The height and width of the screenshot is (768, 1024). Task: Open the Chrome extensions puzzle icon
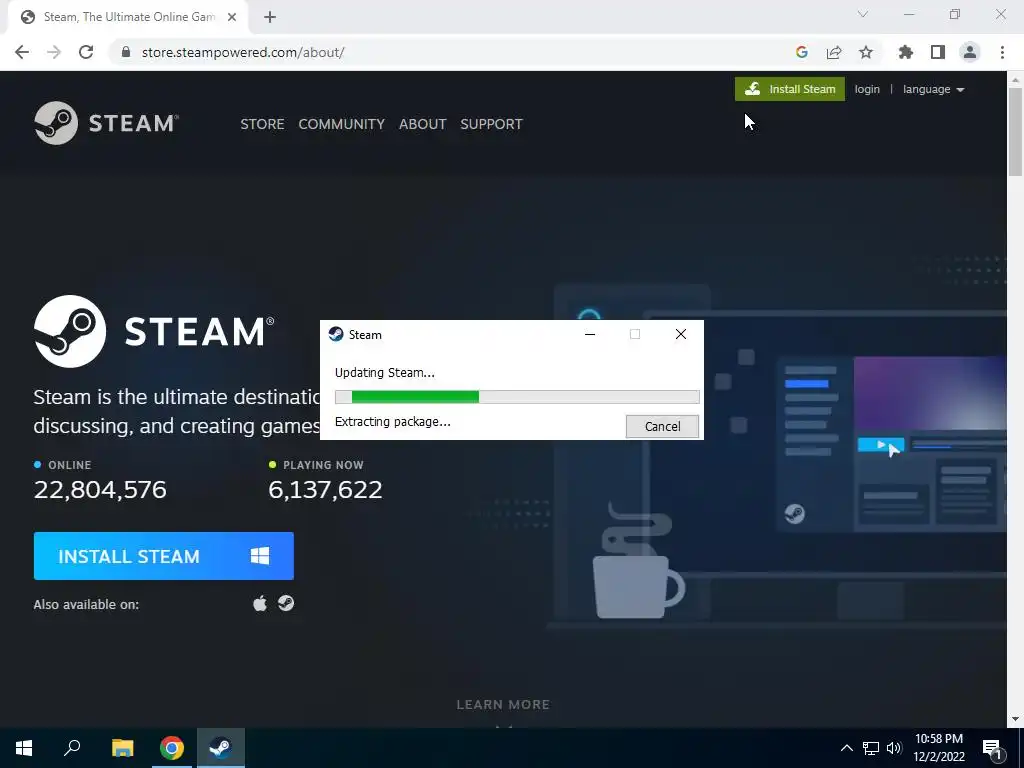[906, 52]
